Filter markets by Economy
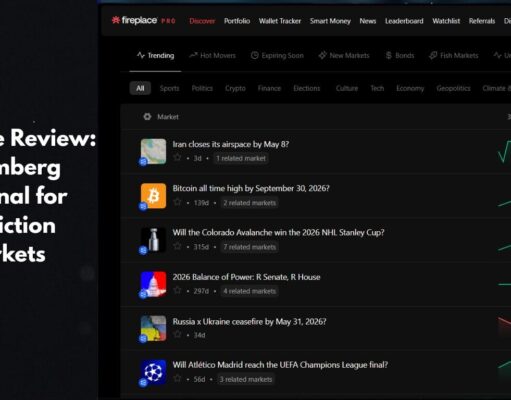The height and width of the screenshot is (400, 511). pyautogui.click(x=410, y=88)
